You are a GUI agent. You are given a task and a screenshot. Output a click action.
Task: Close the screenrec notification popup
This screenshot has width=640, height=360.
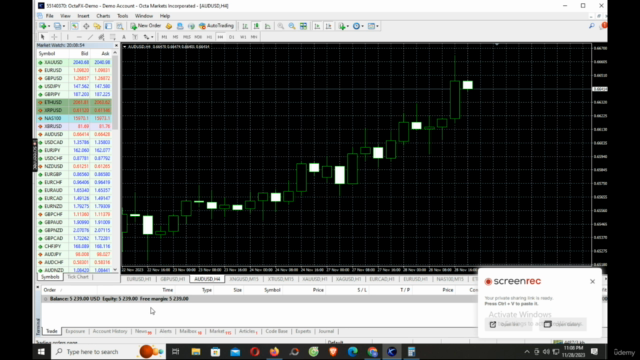tap(592, 282)
